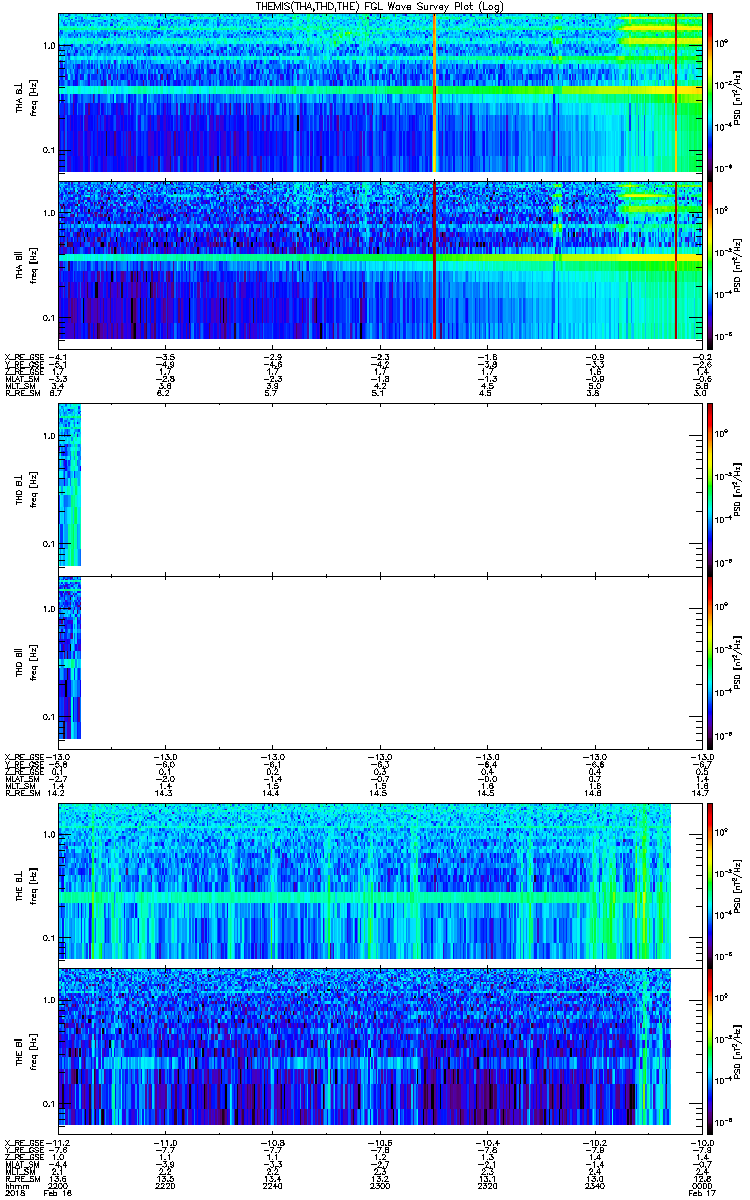
Task: Click the Feb 16 date label
Action: pos(58,1192)
